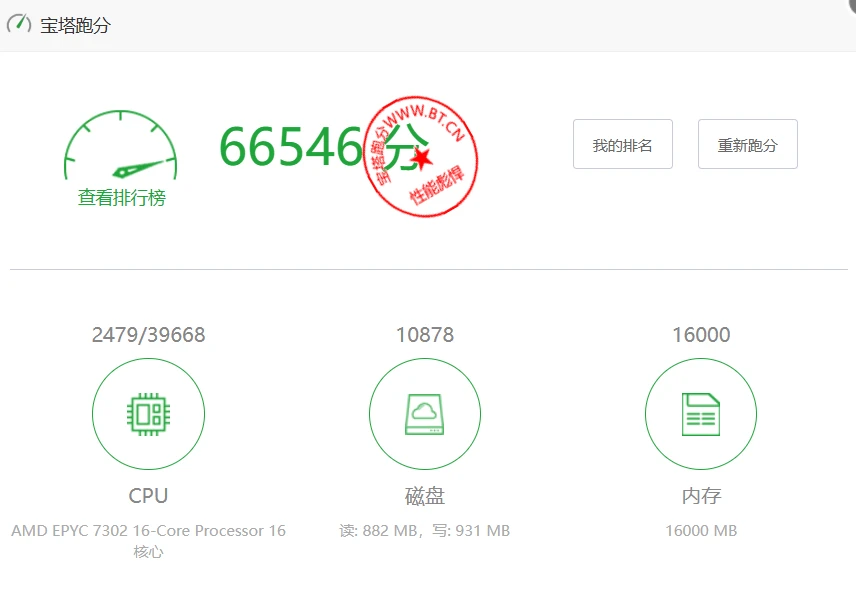Click the 16000 MB memory size text
The image size is (856, 606).
701,531
